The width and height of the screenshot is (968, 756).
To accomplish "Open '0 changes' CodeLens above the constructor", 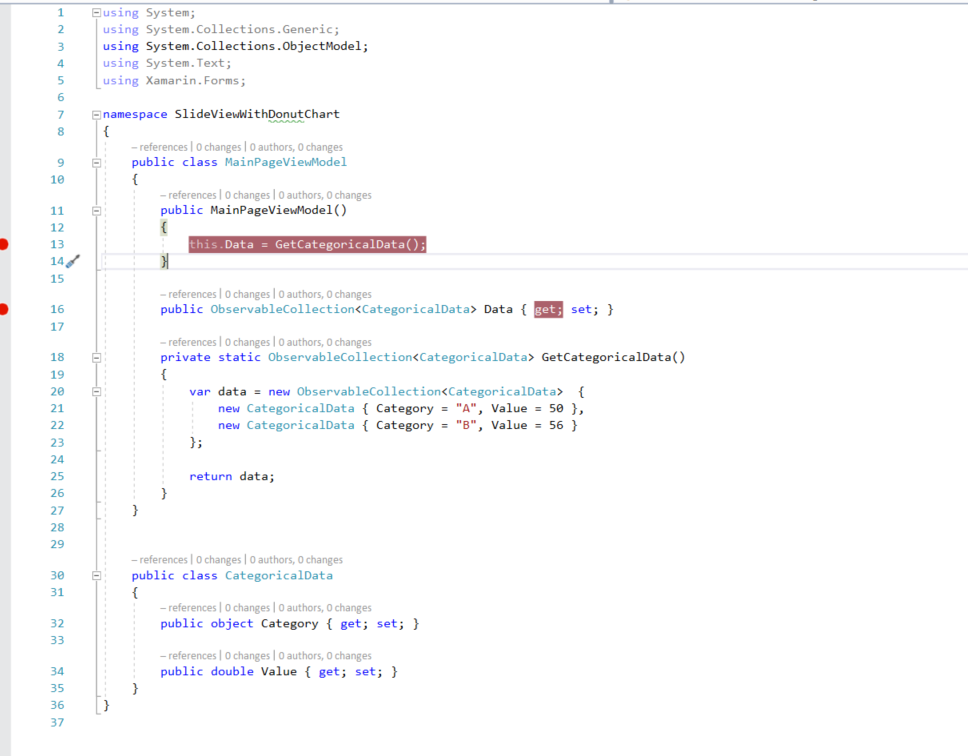I will coord(248,195).
